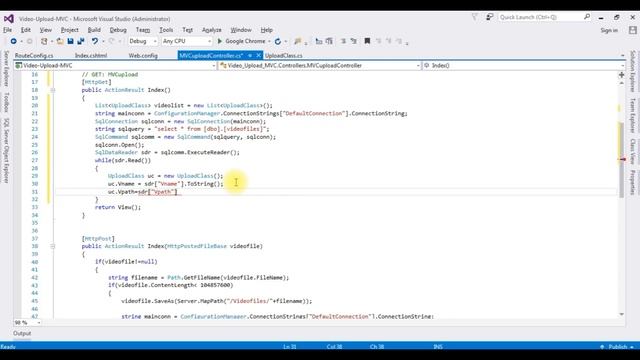Click the Navigate Forward toolbar icon
This screenshot has height=360, width=640.
pos(29,41)
